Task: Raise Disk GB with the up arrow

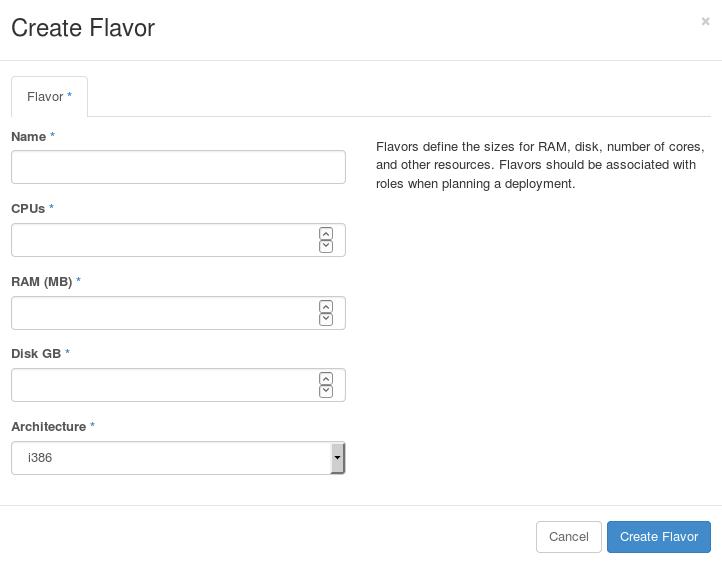Action: tap(326, 379)
